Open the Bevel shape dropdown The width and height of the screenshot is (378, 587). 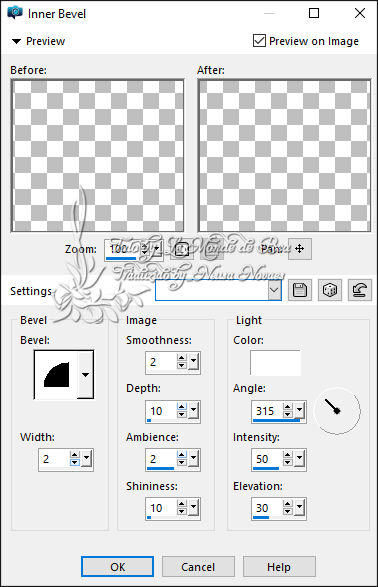85,375
